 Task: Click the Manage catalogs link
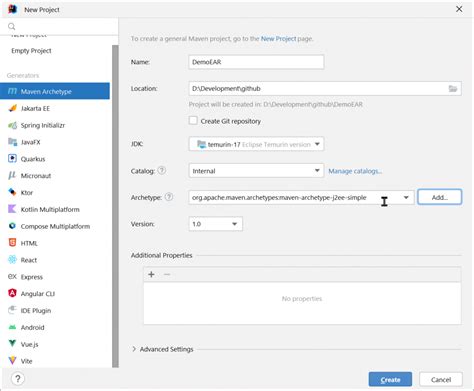click(355, 171)
